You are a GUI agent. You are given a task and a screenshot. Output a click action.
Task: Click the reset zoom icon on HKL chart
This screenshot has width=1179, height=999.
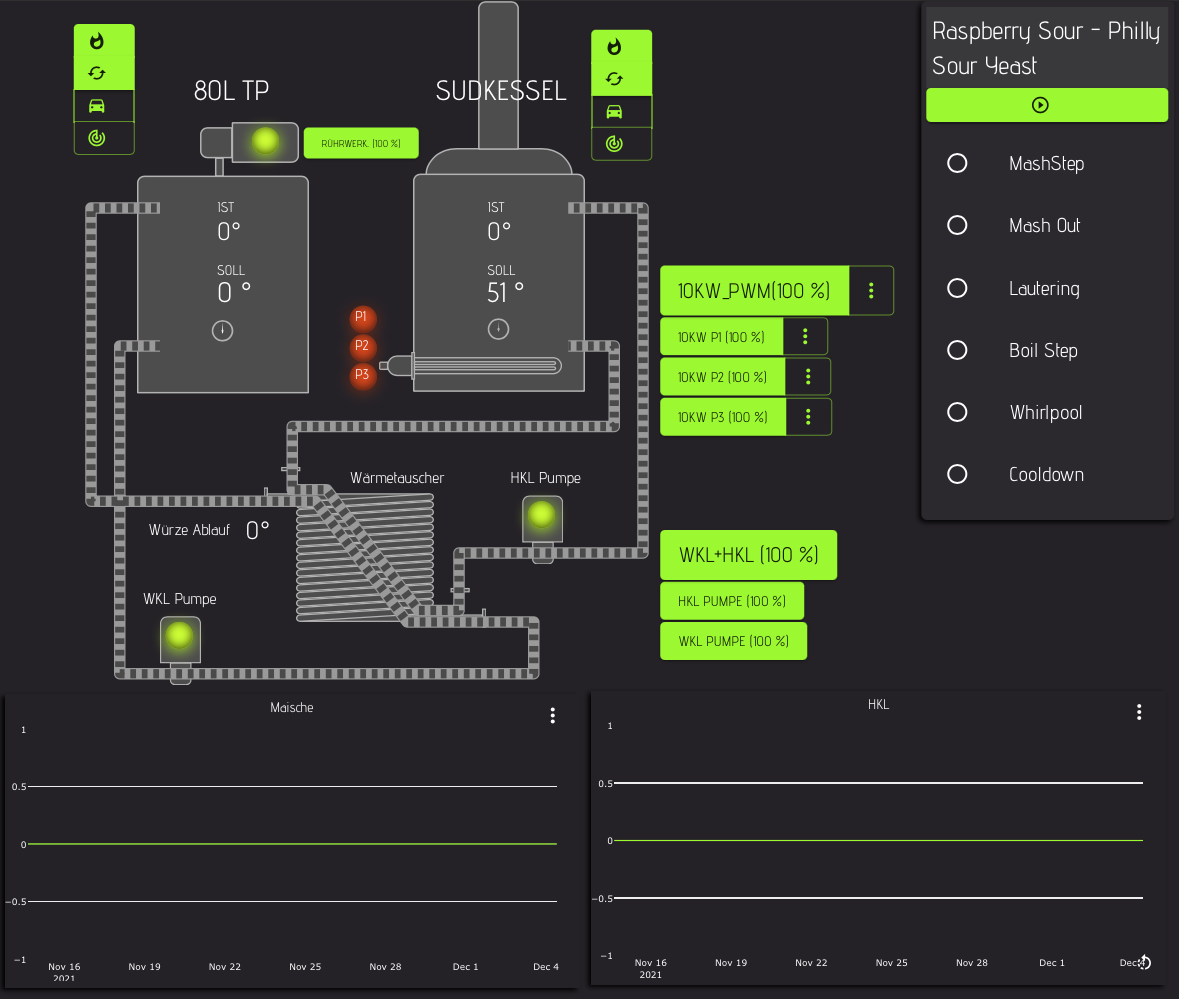point(1145,963)
